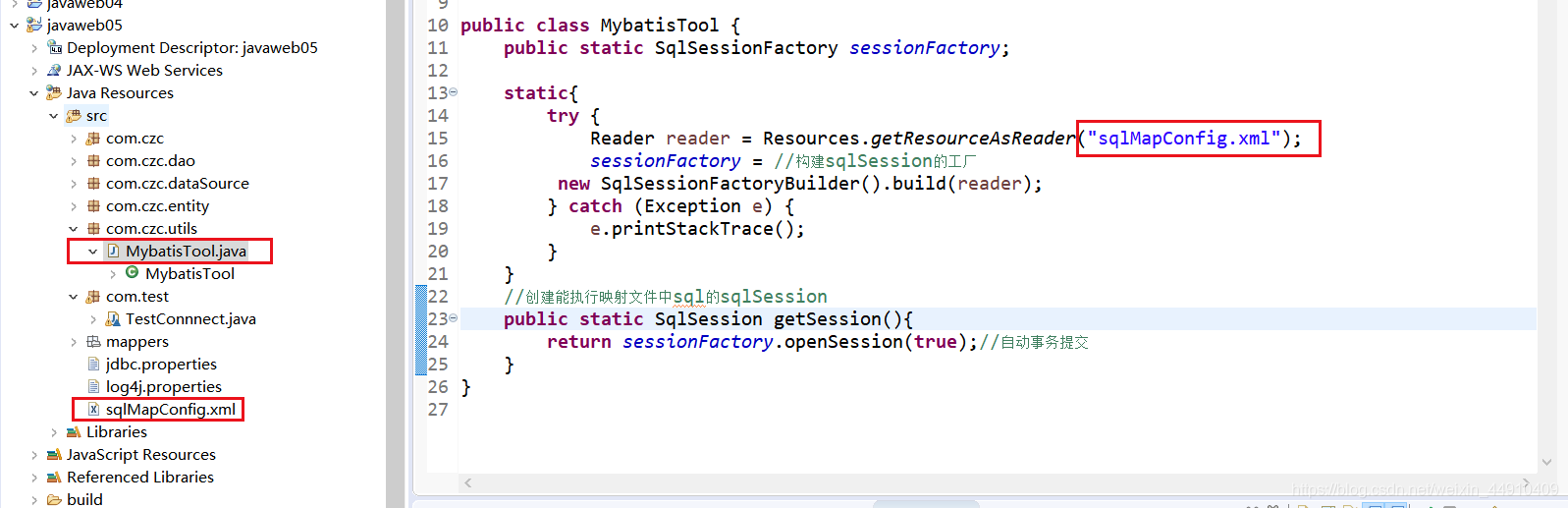Click the Referenced Libraries icon

pyautogui.click(x=54, y=477)
